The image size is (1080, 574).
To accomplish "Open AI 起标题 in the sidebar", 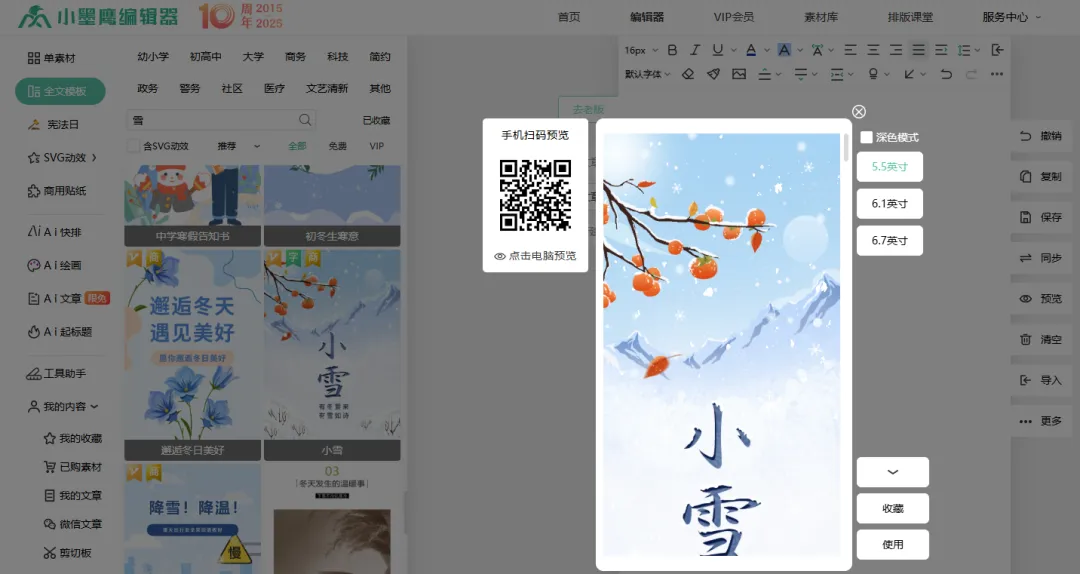I will (59, 332).
